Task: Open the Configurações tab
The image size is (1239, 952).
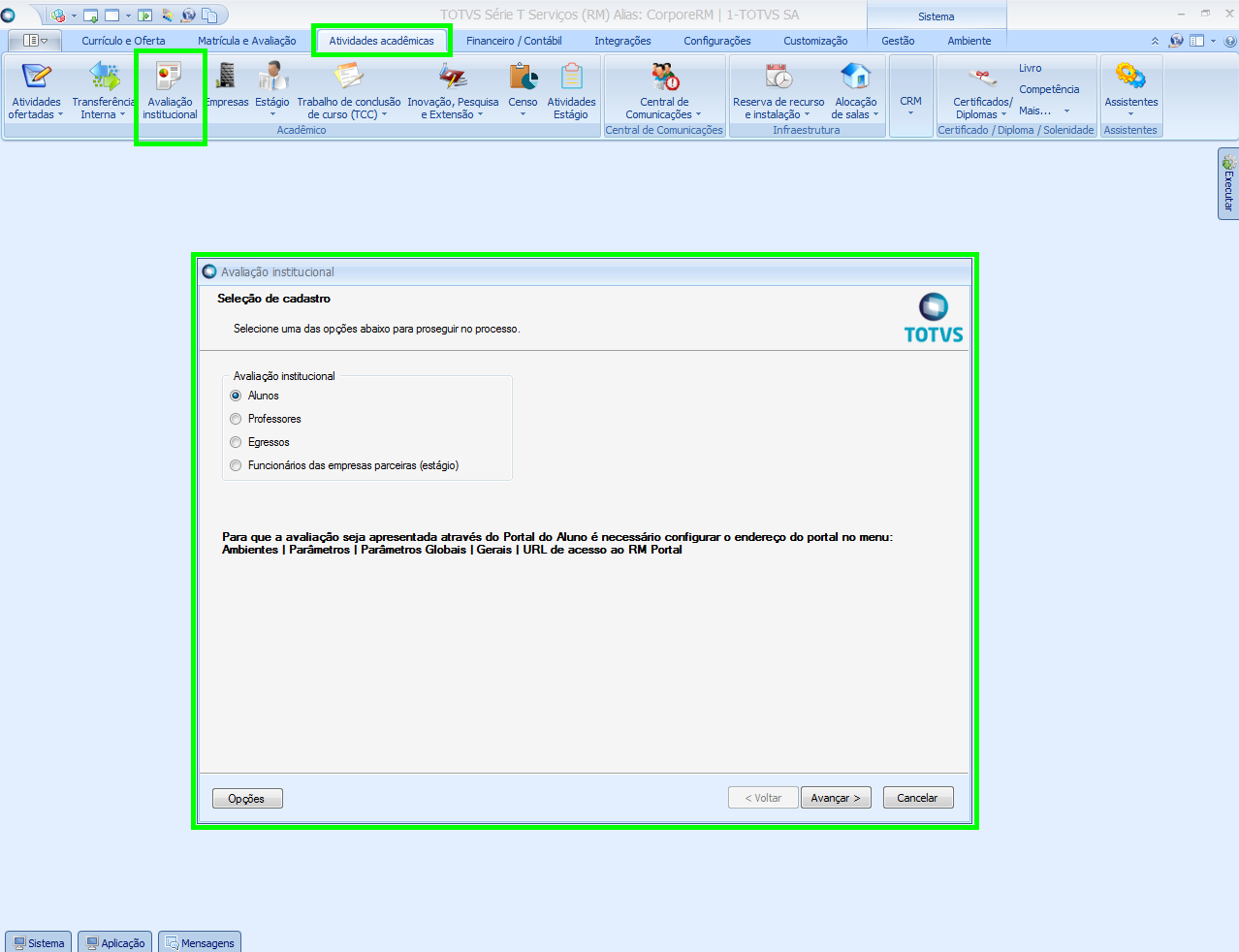Action: click(x=717, y=41)
